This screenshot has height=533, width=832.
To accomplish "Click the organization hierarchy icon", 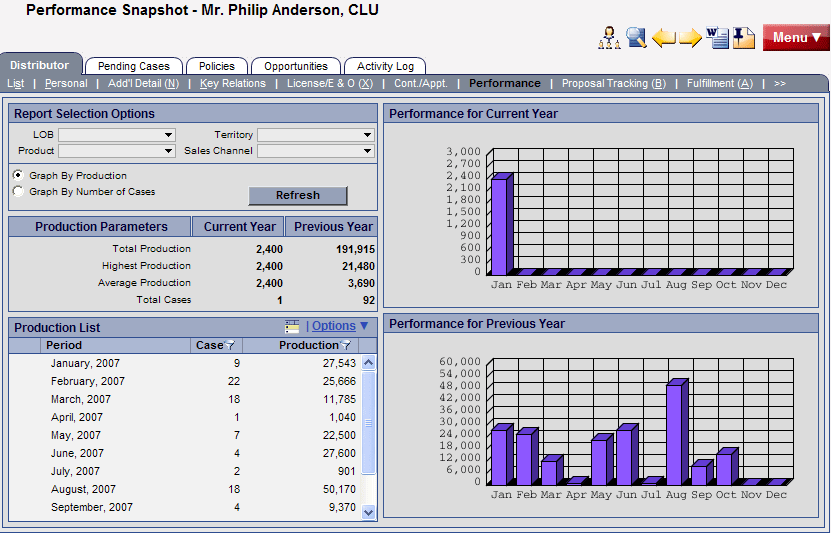I will [x=609, y=38].
